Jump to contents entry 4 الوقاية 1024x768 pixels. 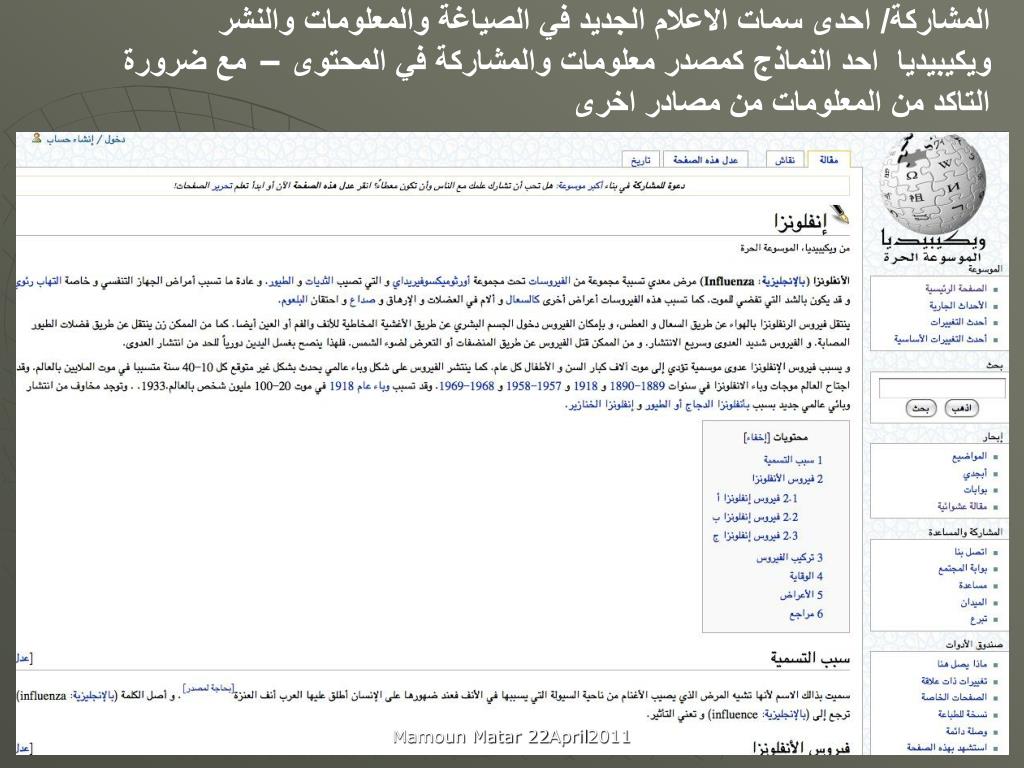click(x=806, y=576)
